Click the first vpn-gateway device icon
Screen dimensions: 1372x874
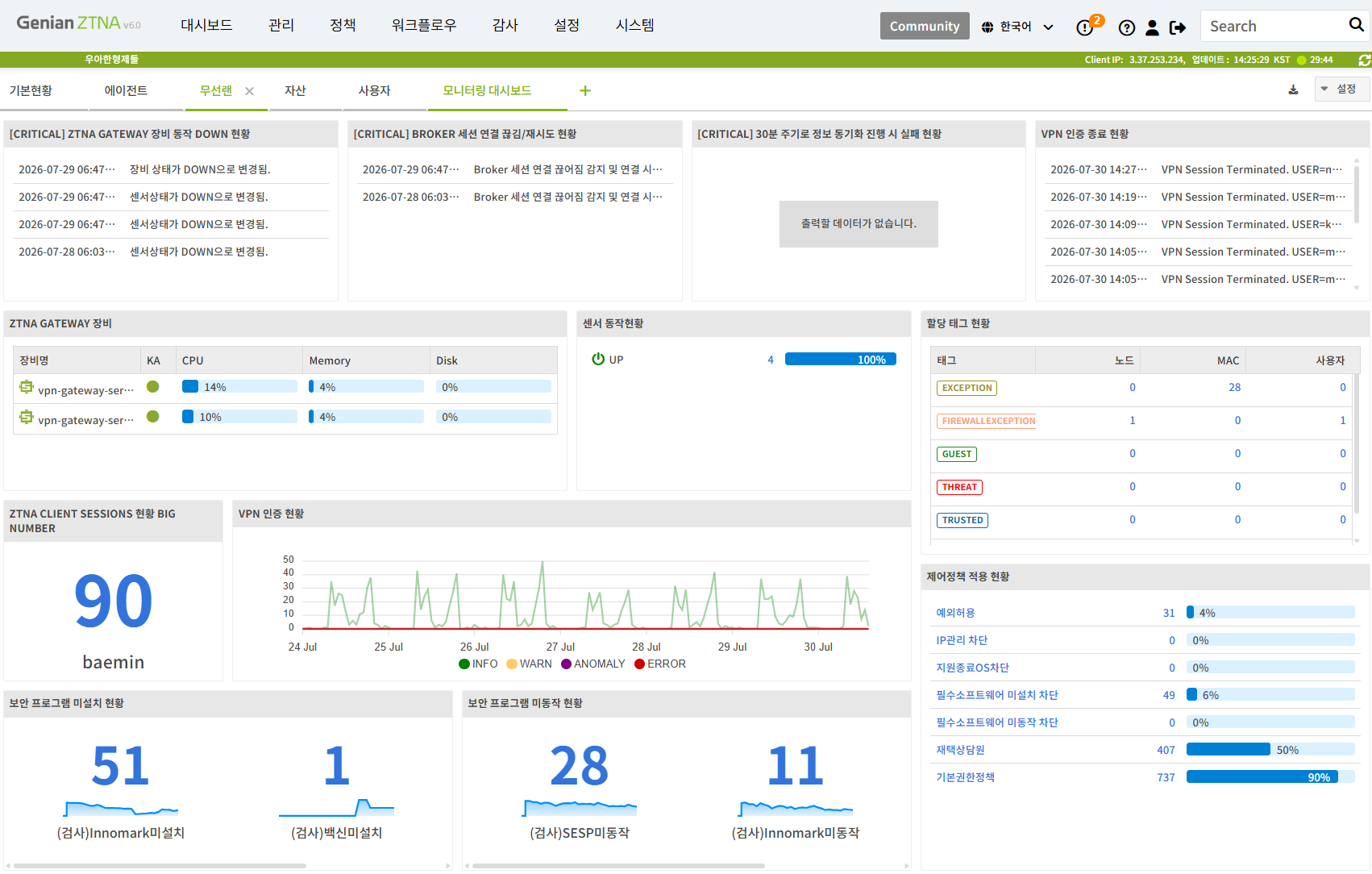(x=27, y=387)
